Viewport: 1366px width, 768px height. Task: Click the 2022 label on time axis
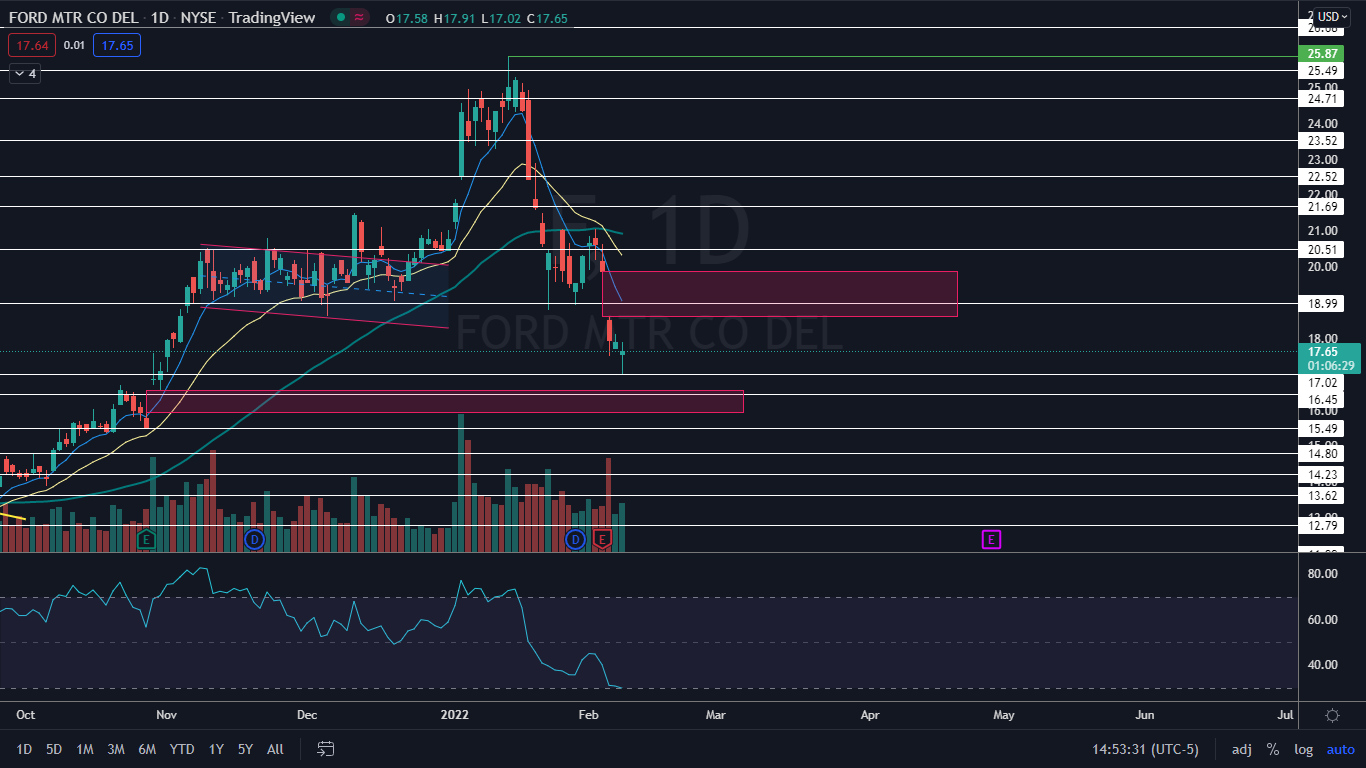click(457, 715)
